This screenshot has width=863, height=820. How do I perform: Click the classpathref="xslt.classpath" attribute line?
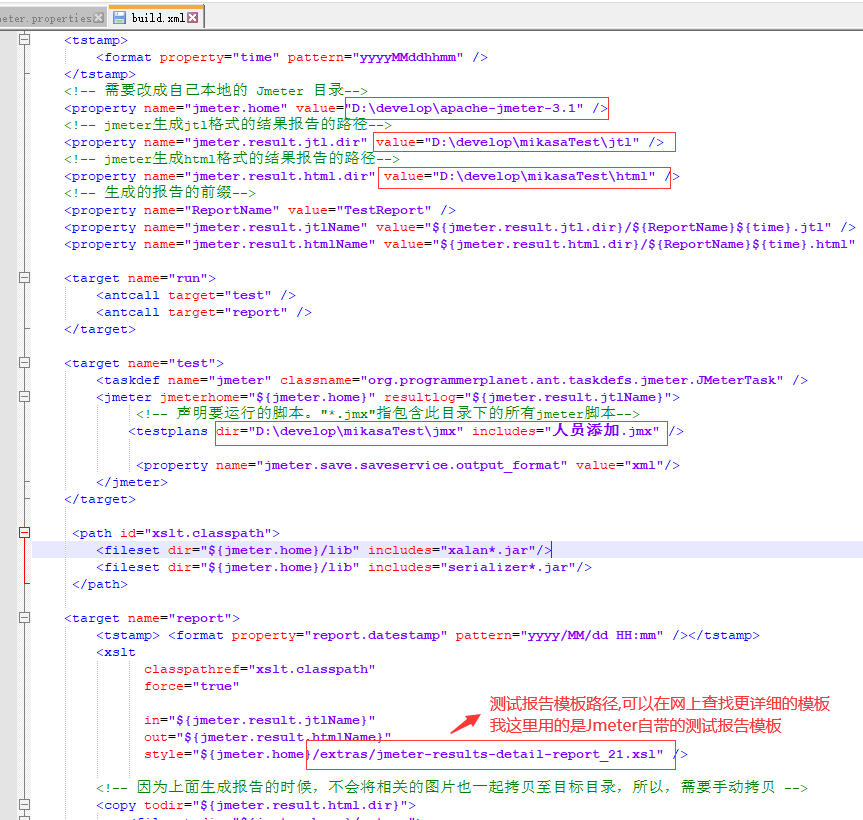260,670
